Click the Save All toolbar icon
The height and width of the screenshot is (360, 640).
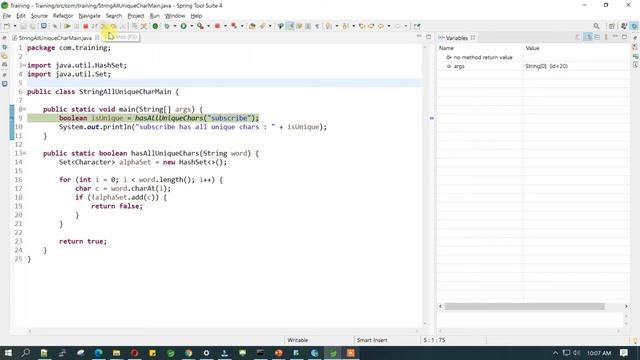pos(32,26)
